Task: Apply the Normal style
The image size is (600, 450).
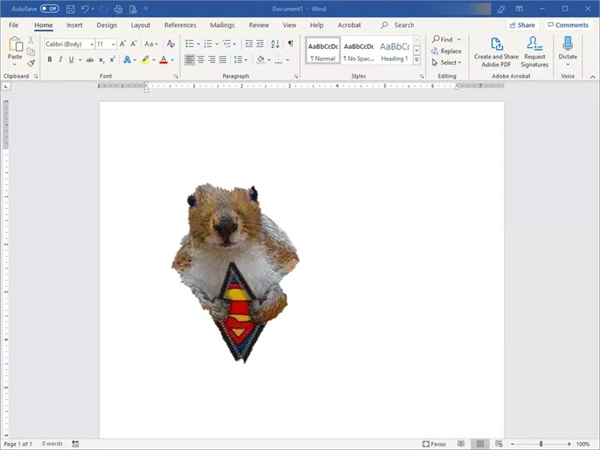Action: point(323,50)
